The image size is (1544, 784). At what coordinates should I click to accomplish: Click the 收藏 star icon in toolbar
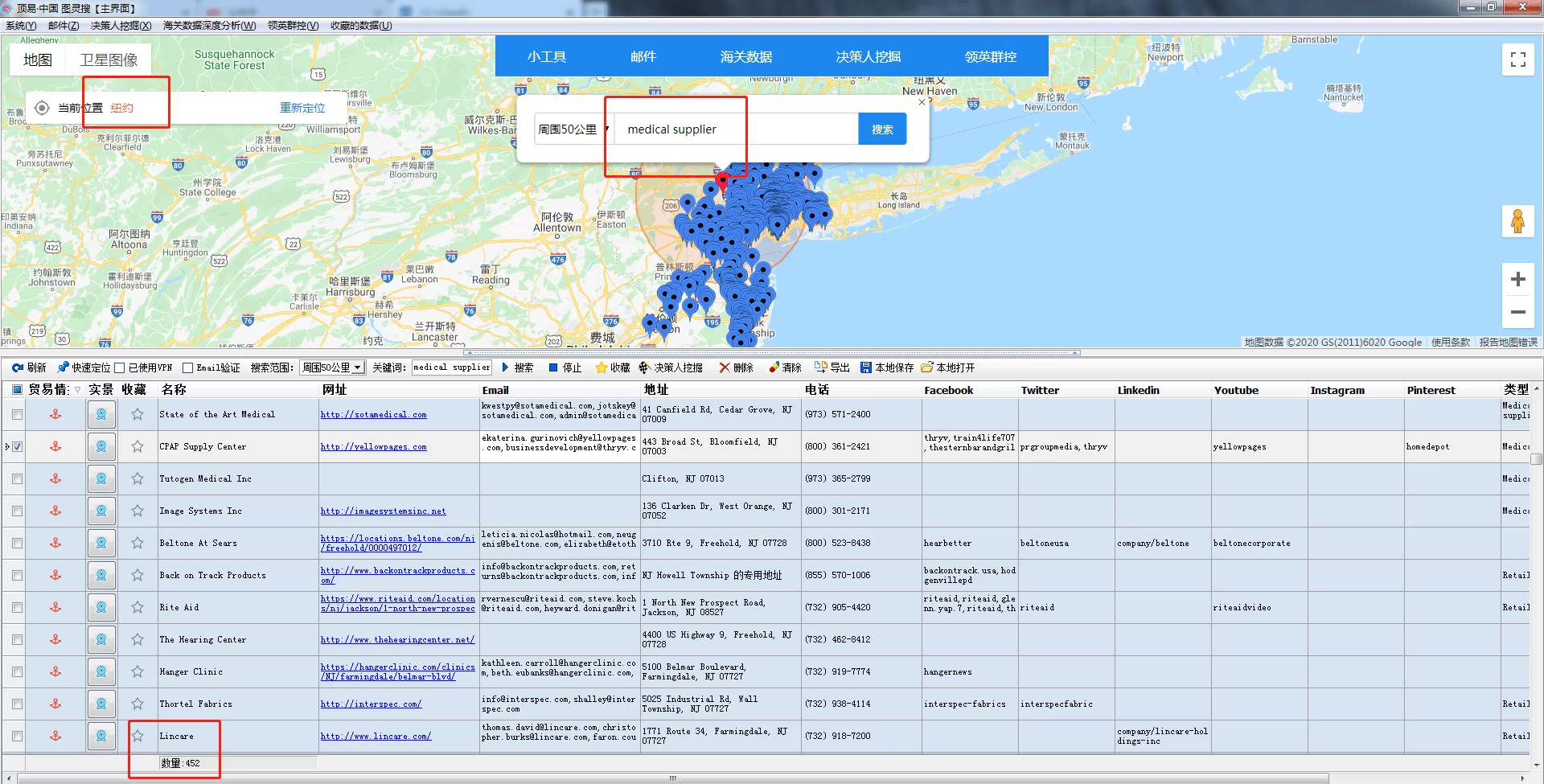click(x=601, y=367)
